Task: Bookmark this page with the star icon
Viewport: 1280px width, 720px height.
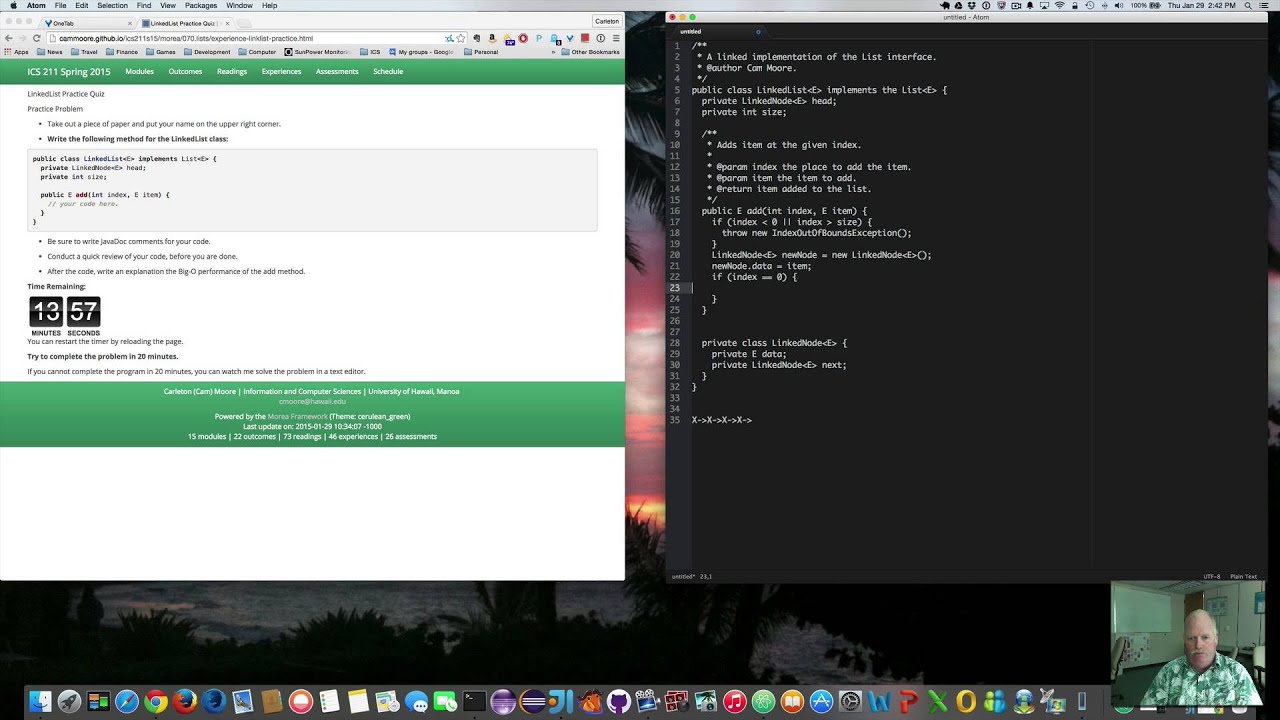Action: (461, 38)
